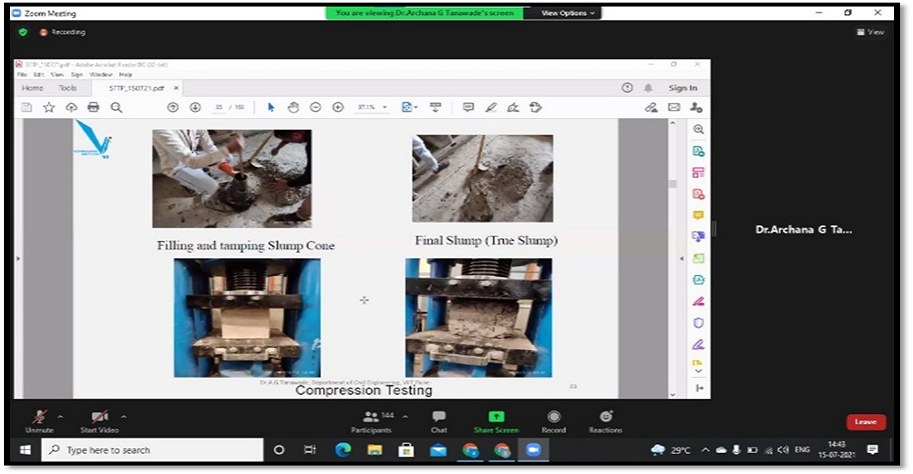Switch to the Tools tab in Acrobat

tap(67, 88)
